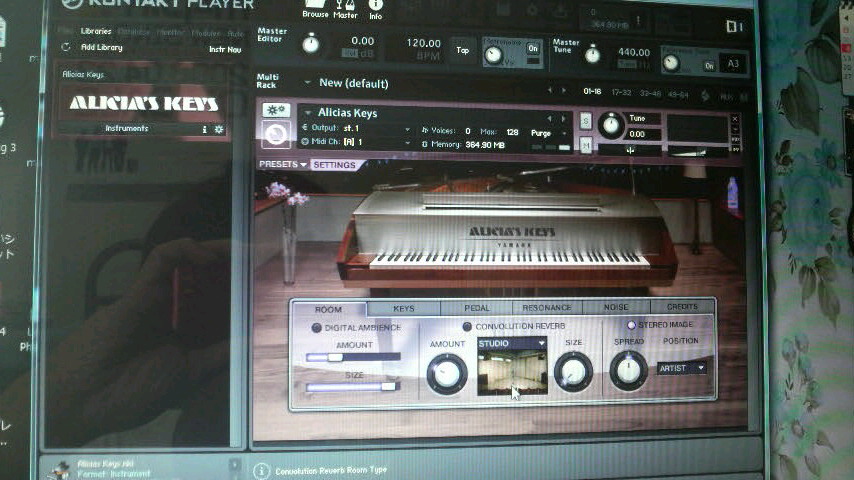854x480 pixels.
Task: Toggle Mute button M on instrument
Action: click(585, 145)
